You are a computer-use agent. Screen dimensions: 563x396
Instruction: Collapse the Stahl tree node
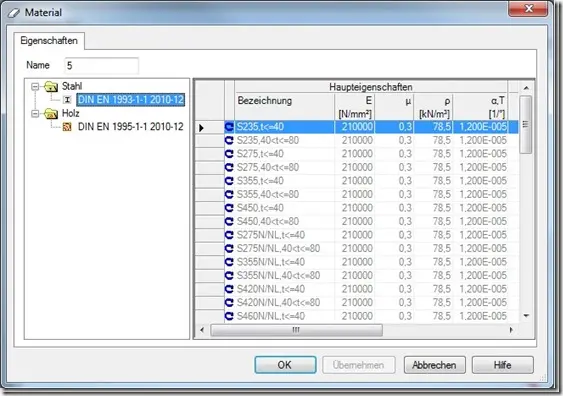click(35, 87)
